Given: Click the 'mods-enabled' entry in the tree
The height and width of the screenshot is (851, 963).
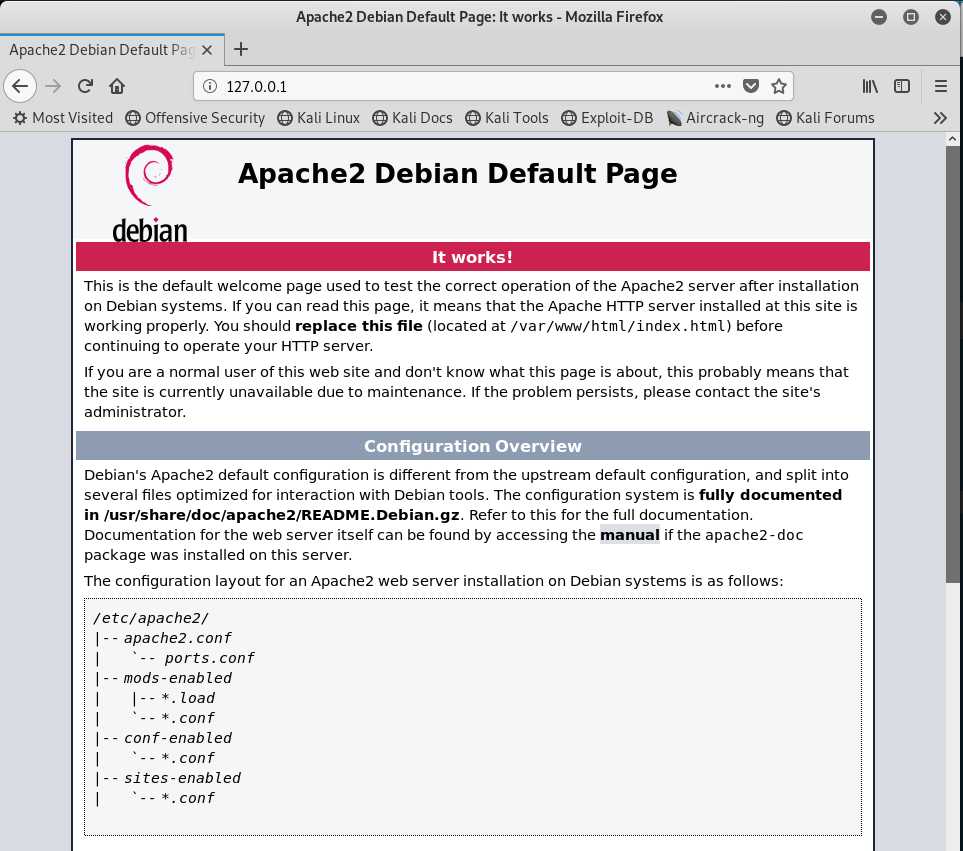Looking at the screenshot, I should [x=177, y=678].
